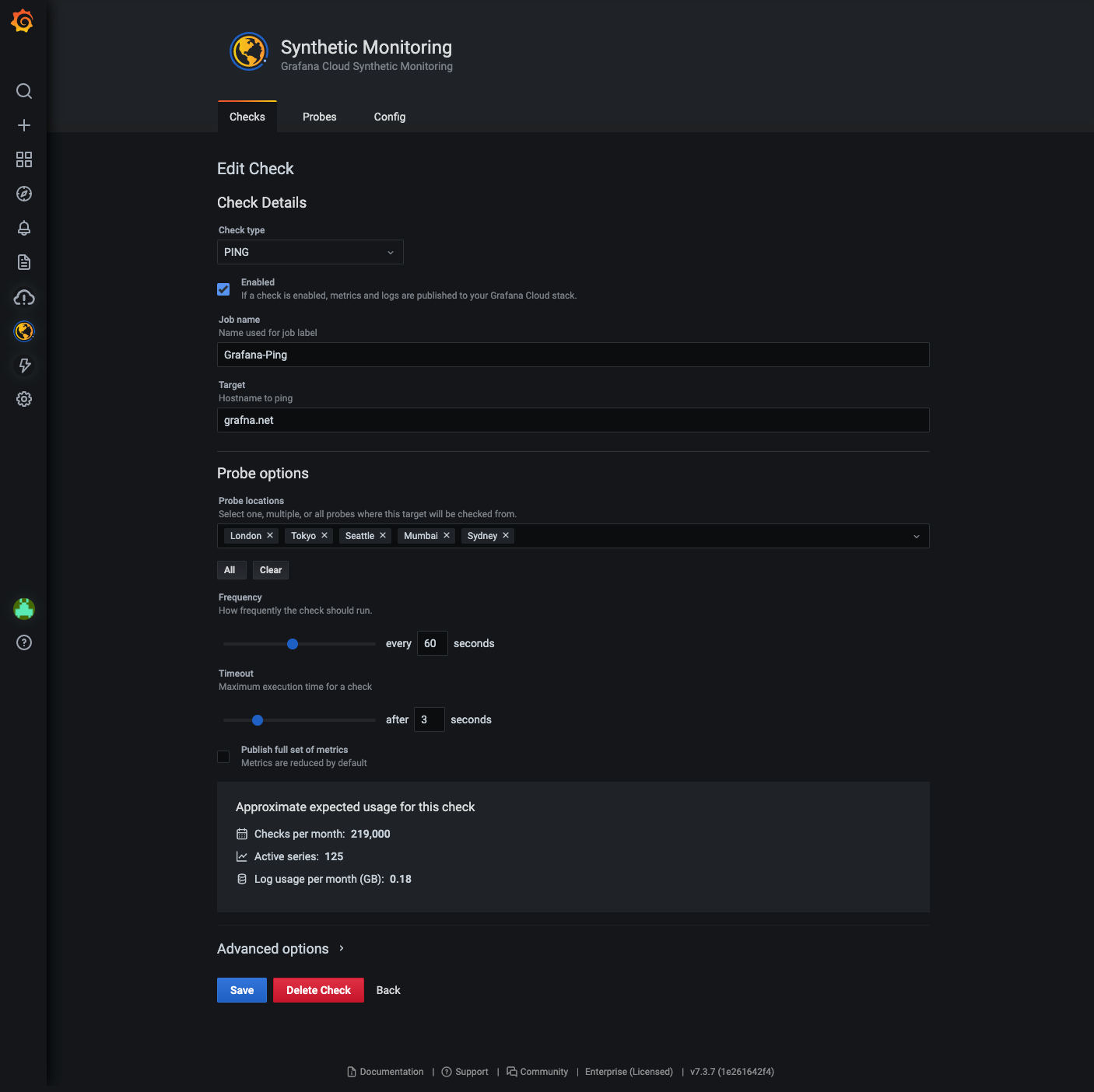The width and height of the screenshot is (1094, 1092).
Task: Open the Alerting bell icon
Action: point(24,228)
